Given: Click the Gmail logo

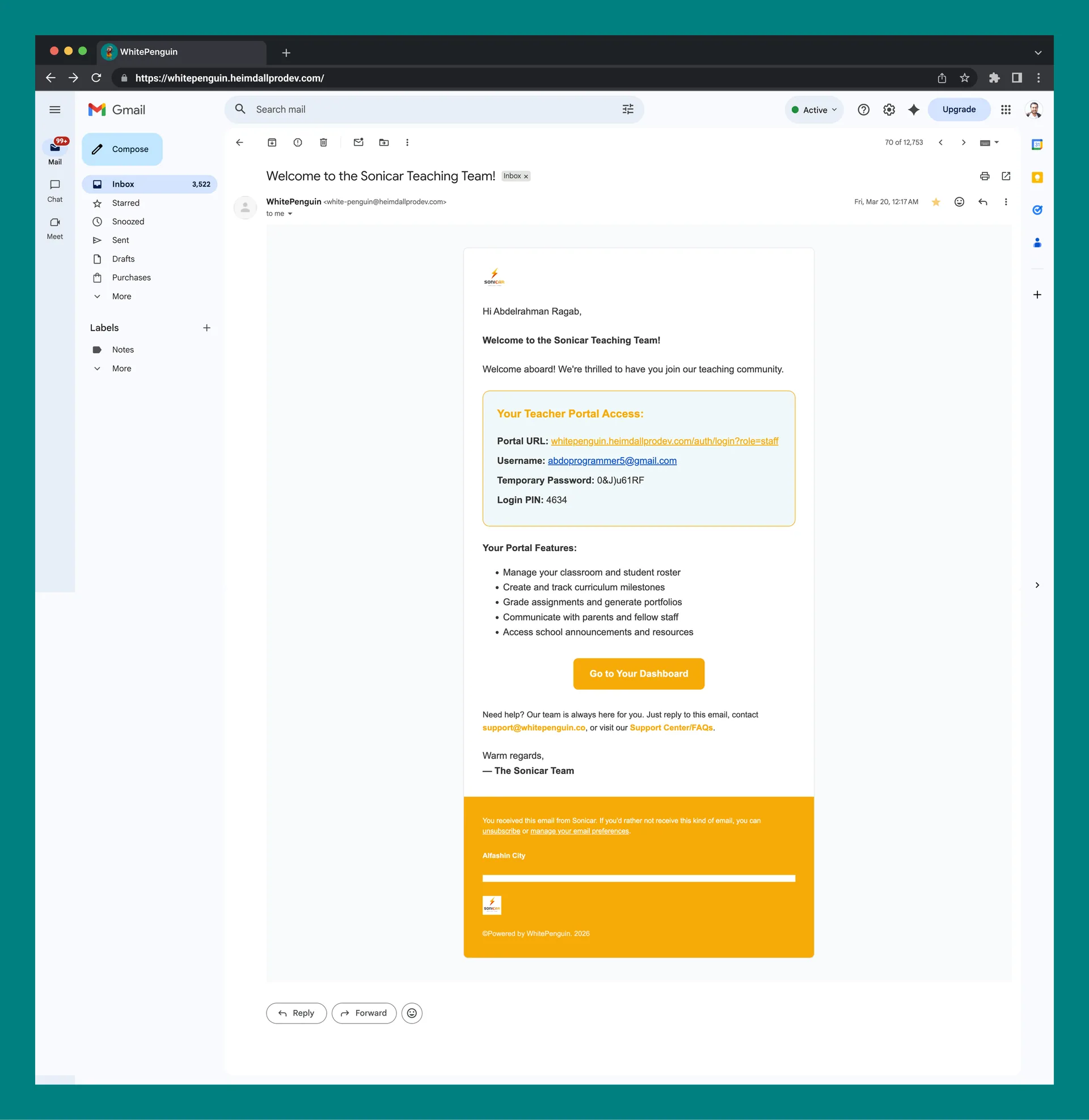Looking at the screenshot, I should (x=117, y=110).
